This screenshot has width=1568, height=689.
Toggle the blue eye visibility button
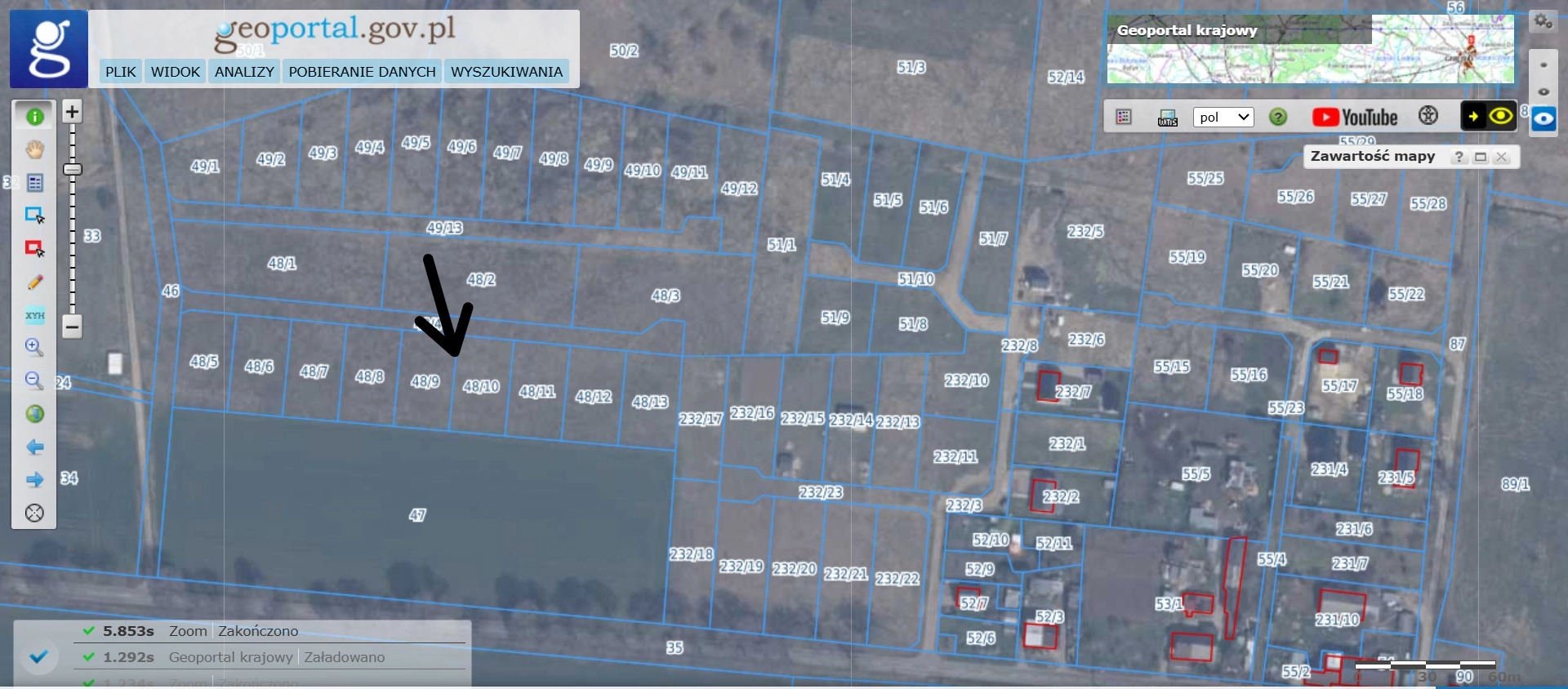click(1543, 118)
